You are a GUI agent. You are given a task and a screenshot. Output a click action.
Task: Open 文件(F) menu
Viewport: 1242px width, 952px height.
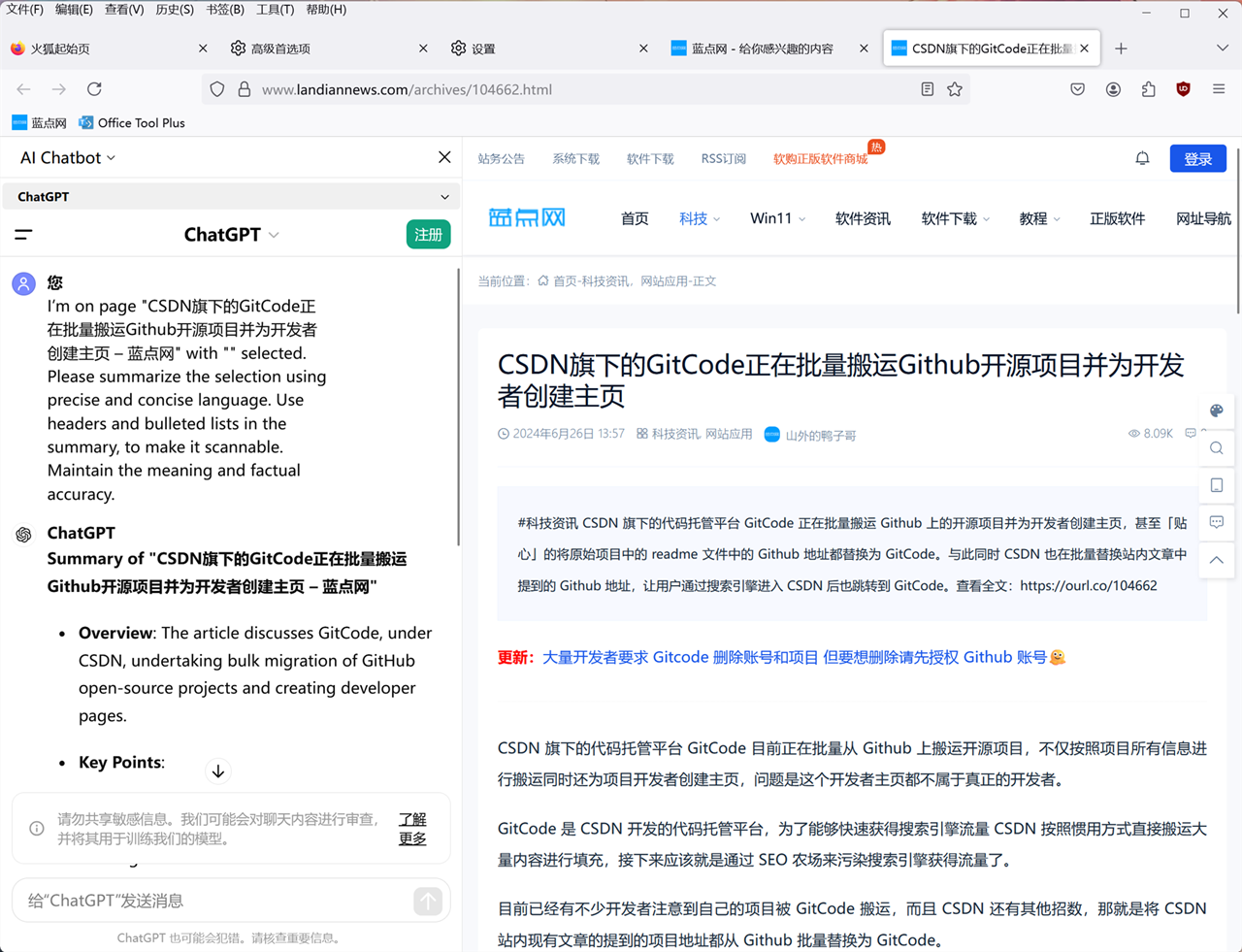coord(24,10)
